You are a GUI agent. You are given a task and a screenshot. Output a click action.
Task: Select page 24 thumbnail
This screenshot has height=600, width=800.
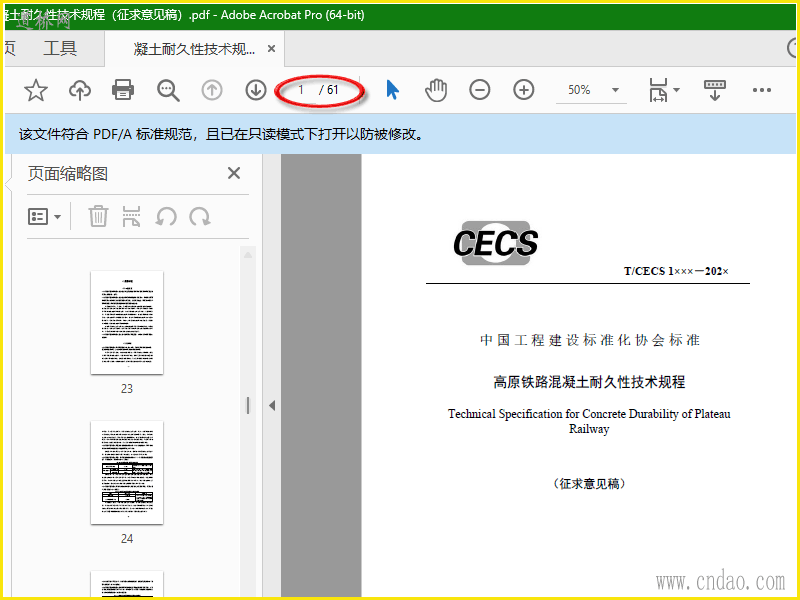coord(127,472)
